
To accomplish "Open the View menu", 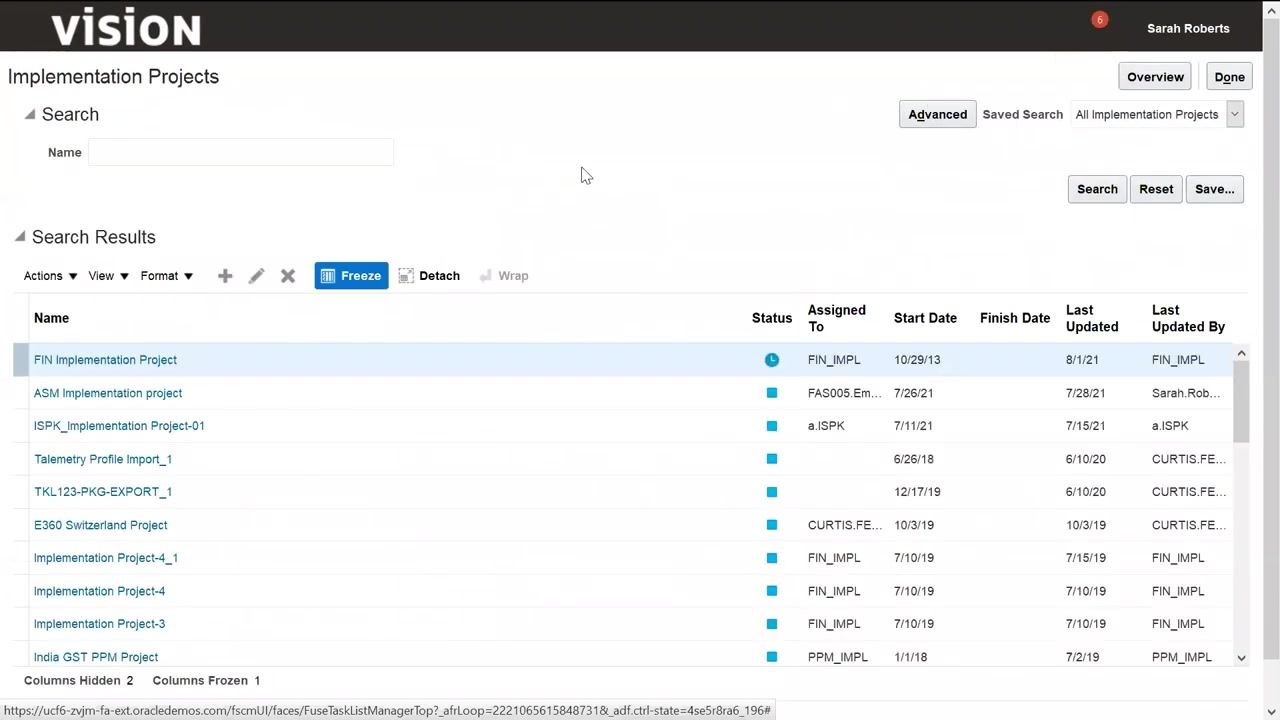I will [108, 276].
